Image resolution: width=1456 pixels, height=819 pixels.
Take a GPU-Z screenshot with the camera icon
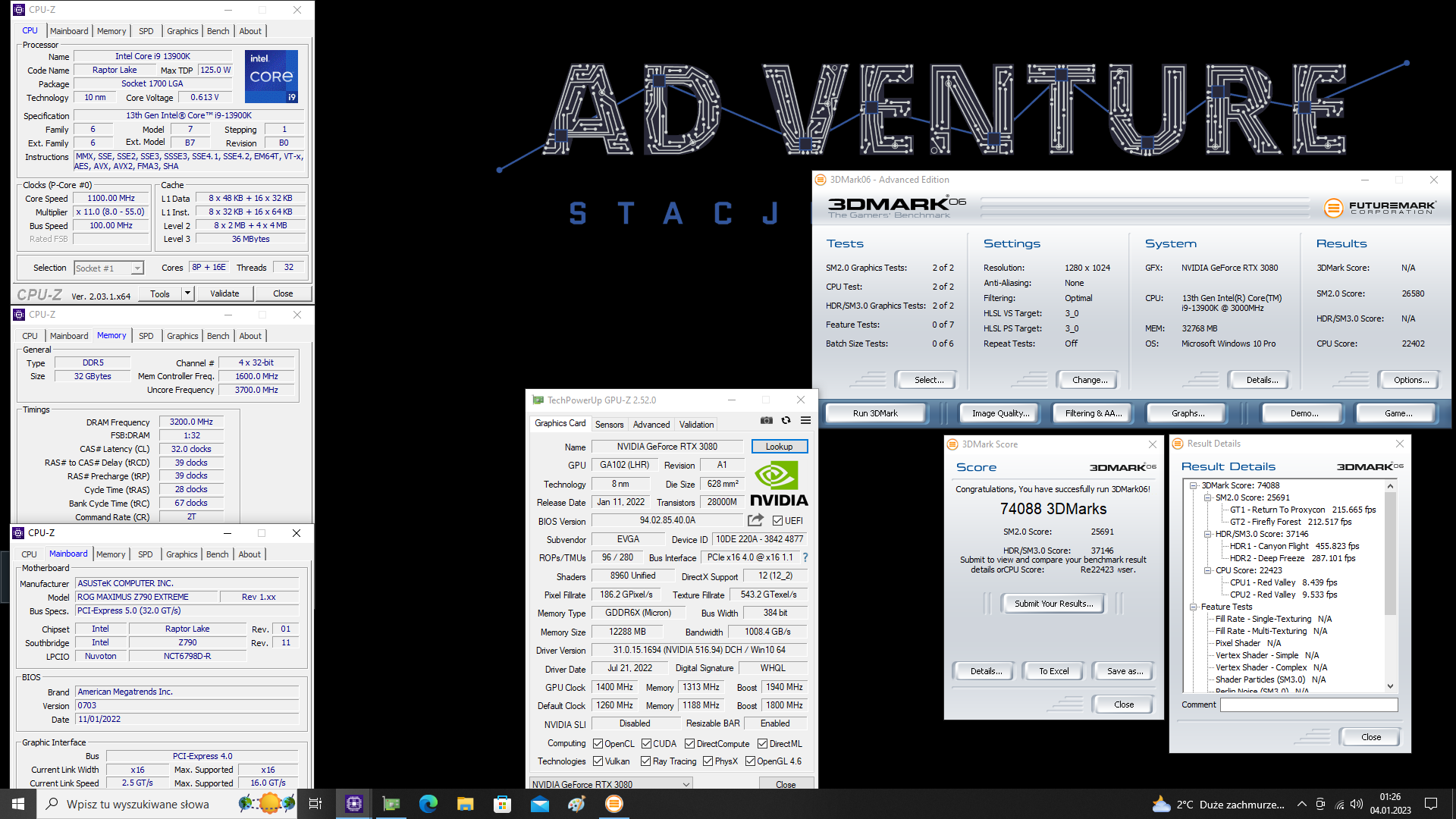tap(767, 421)
